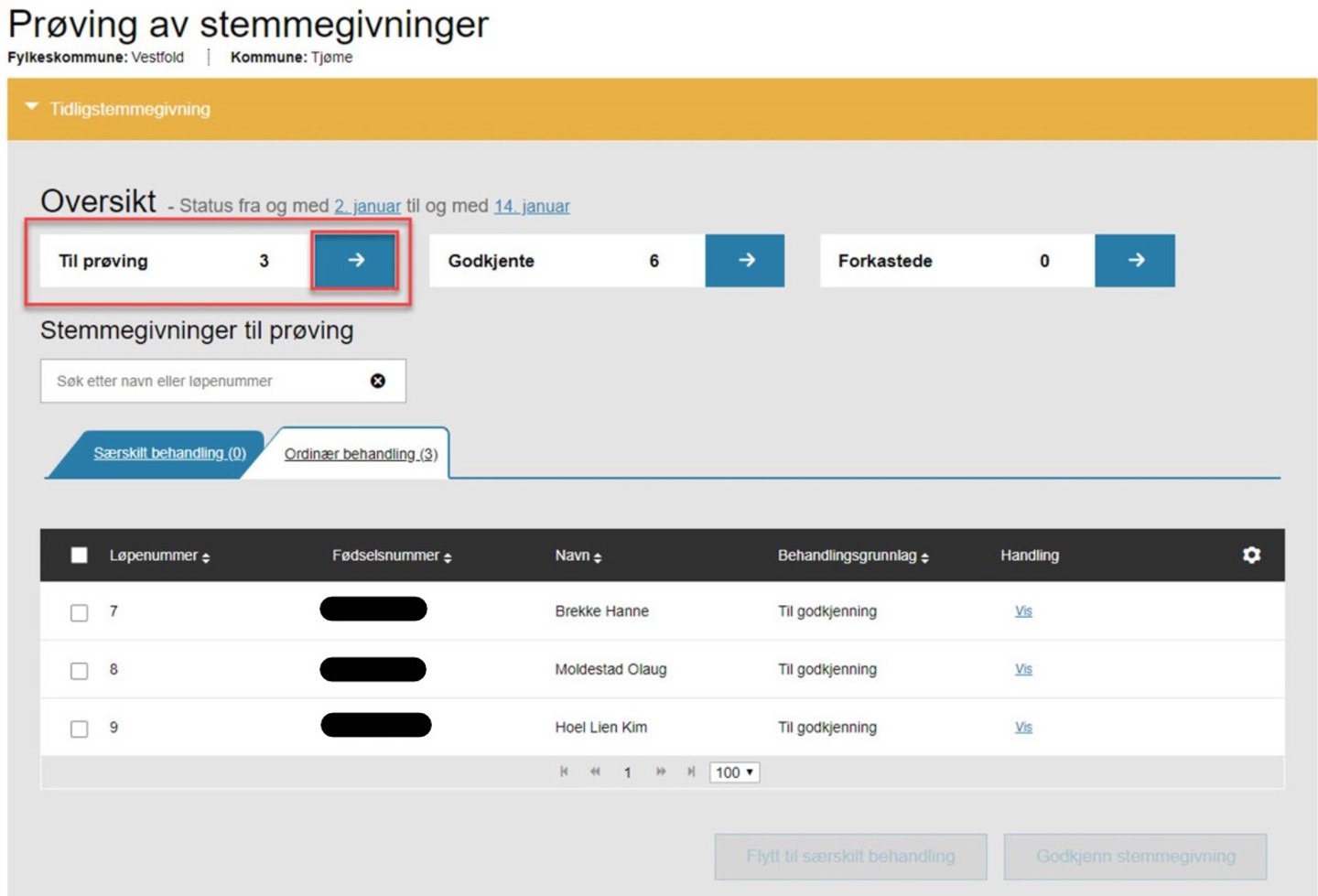Viewport: 1318px width, 896px height.
Task: Click the search by name or løpenummer field
Action: [x=206, y=381]
